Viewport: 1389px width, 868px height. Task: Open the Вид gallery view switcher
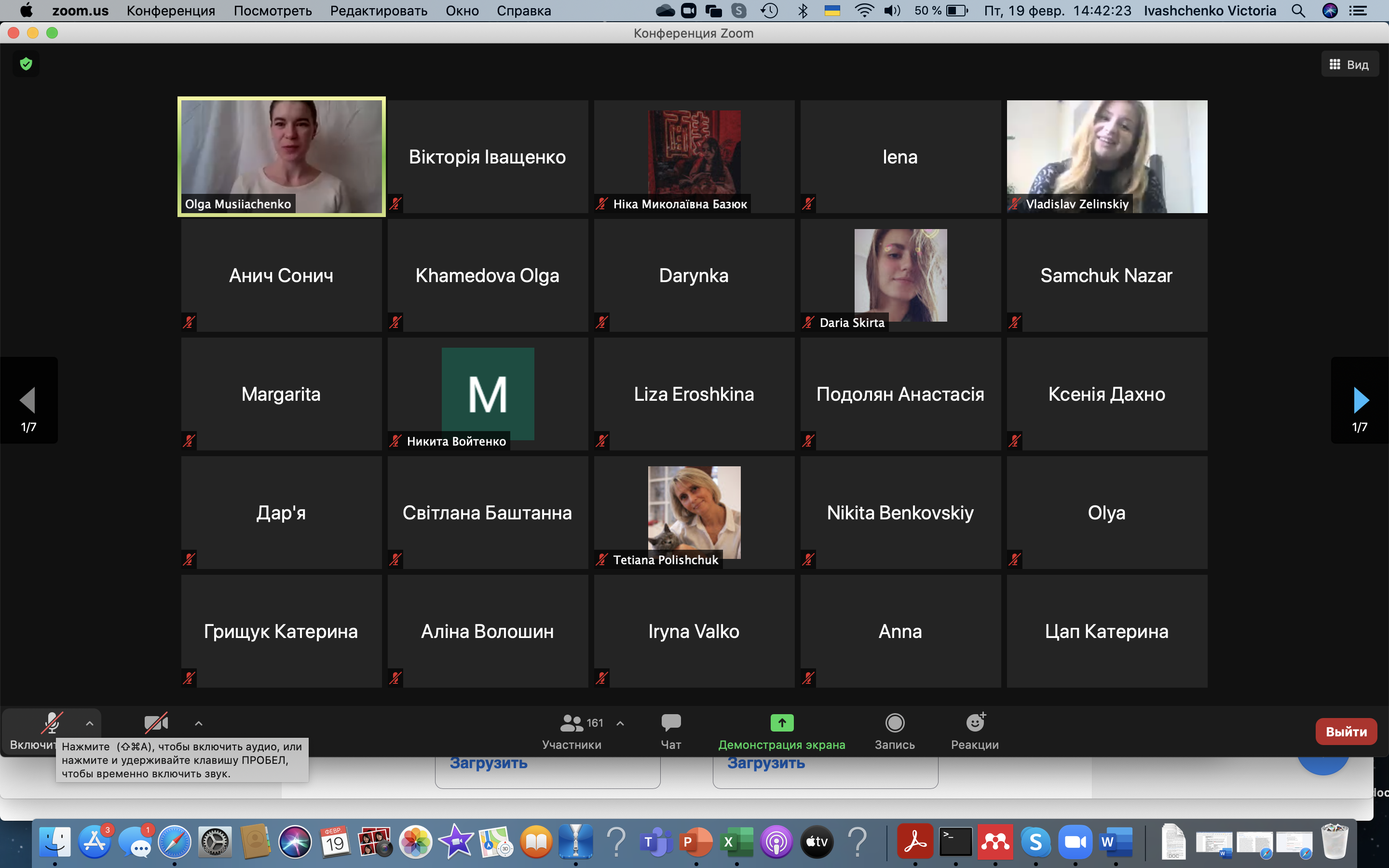[1349, 64]
